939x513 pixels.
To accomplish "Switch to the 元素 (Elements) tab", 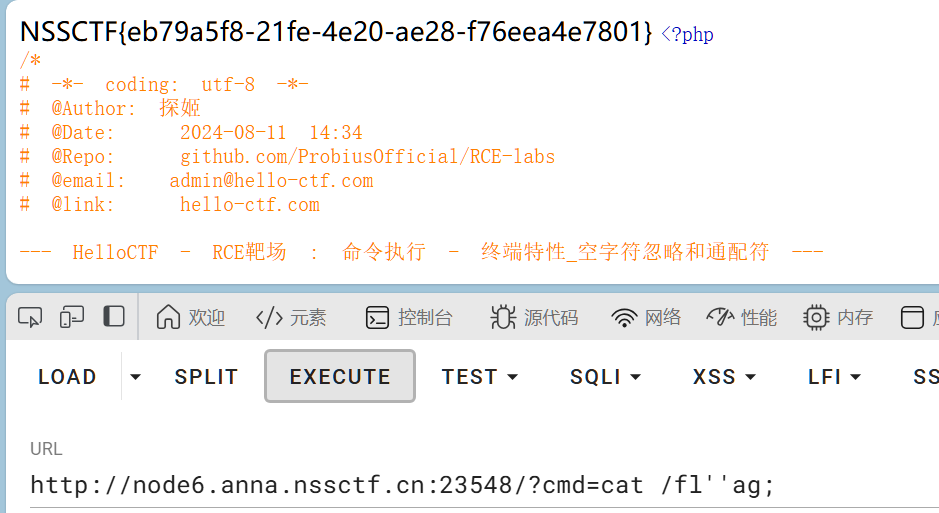I will (291, 318).
